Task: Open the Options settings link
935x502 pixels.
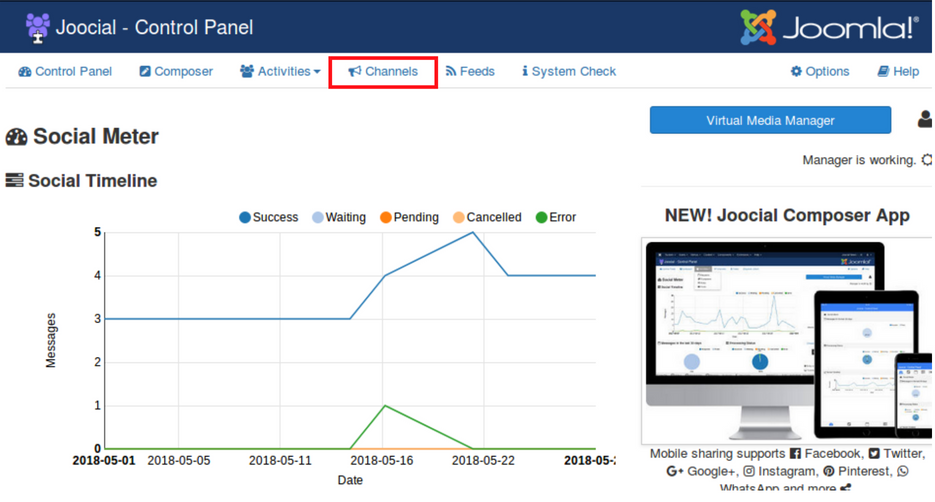Action: tap(820, 72)
